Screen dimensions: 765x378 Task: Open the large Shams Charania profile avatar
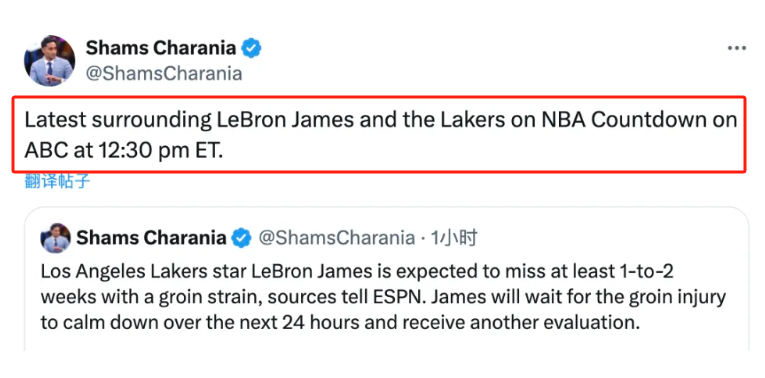click(x=49, y=61)
